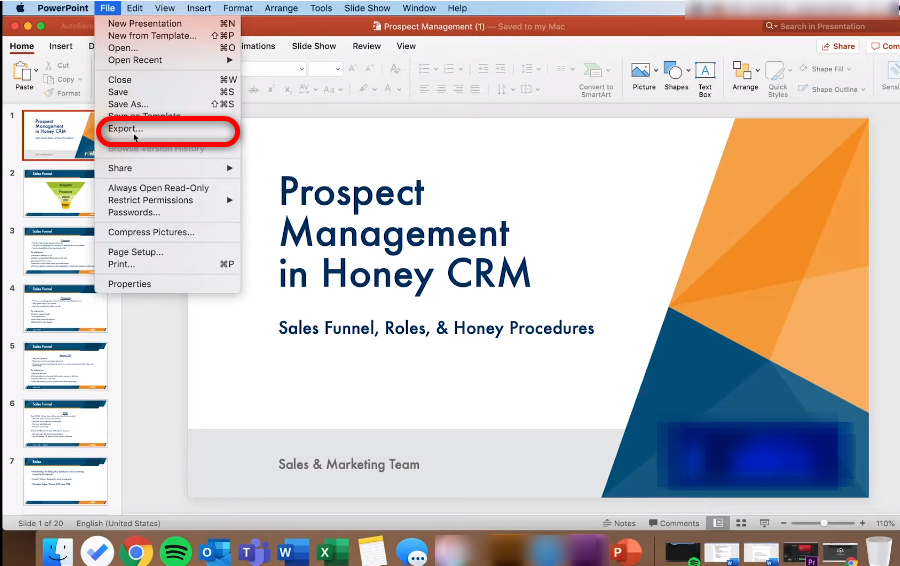Click the Copy icon in the ribbon
Screen dimensions: 900x566
(49, 79)
